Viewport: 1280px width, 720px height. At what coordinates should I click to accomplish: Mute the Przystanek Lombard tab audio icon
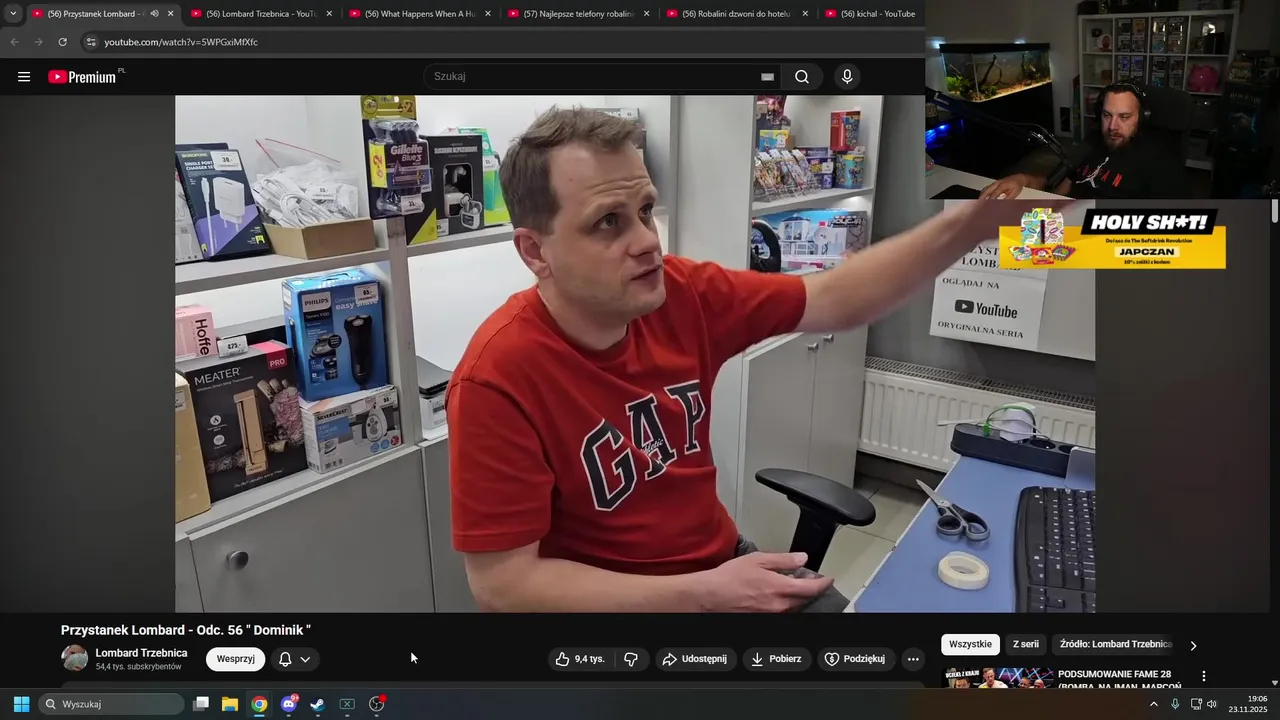click(x=154, y=14)
